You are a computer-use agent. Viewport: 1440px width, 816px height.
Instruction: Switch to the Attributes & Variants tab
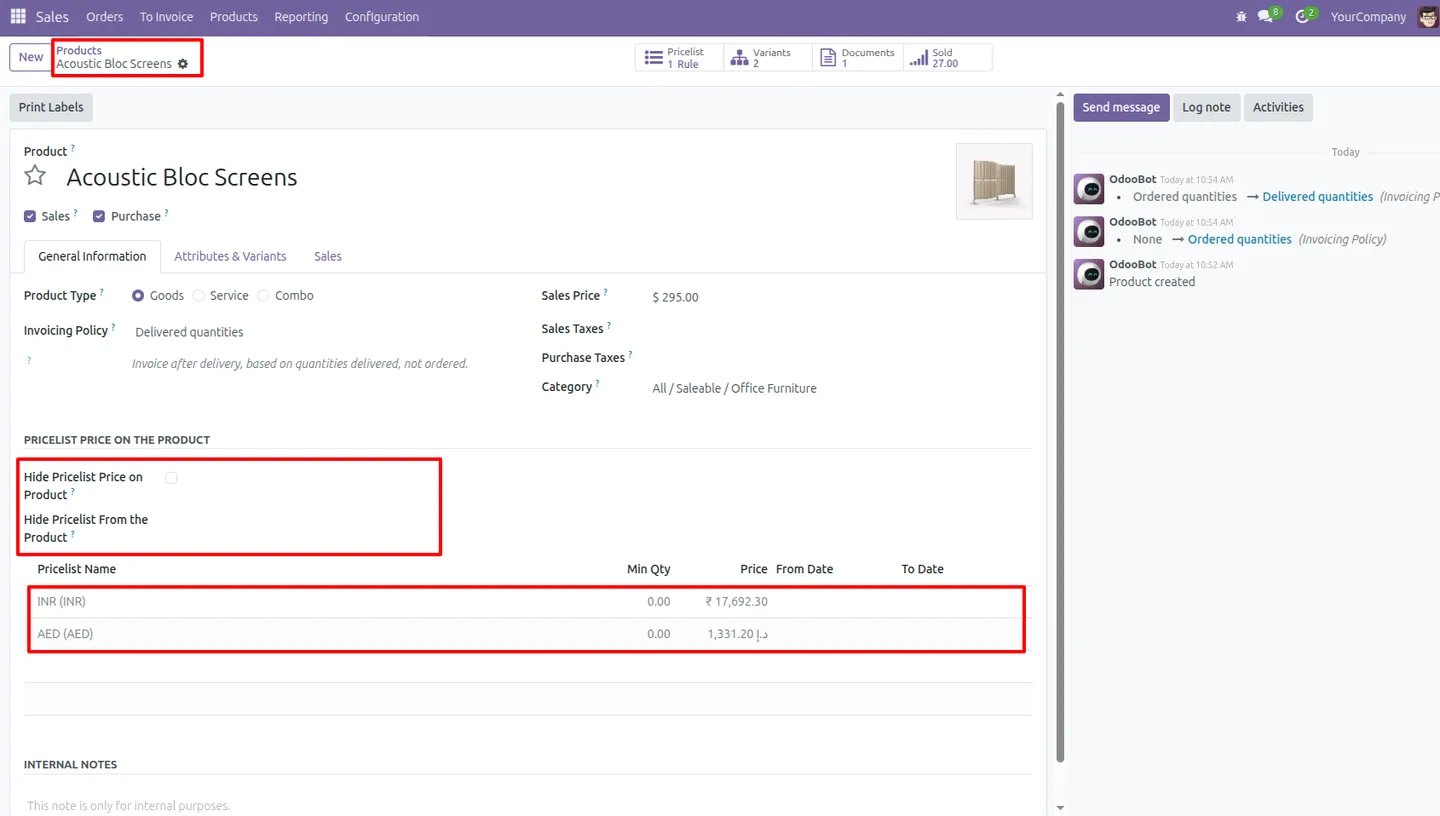(x=230, y=256)
